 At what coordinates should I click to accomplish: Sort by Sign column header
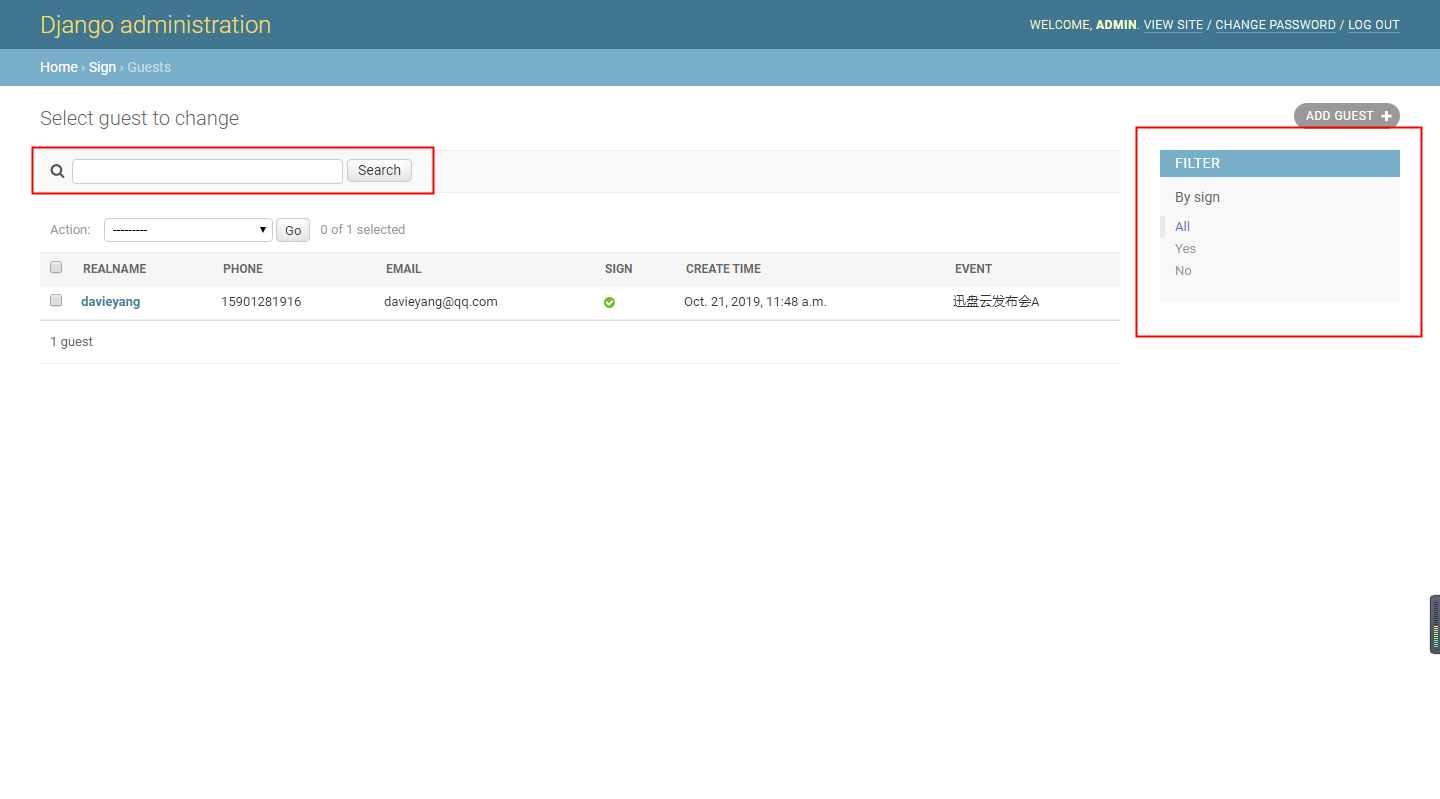[619, 269]
